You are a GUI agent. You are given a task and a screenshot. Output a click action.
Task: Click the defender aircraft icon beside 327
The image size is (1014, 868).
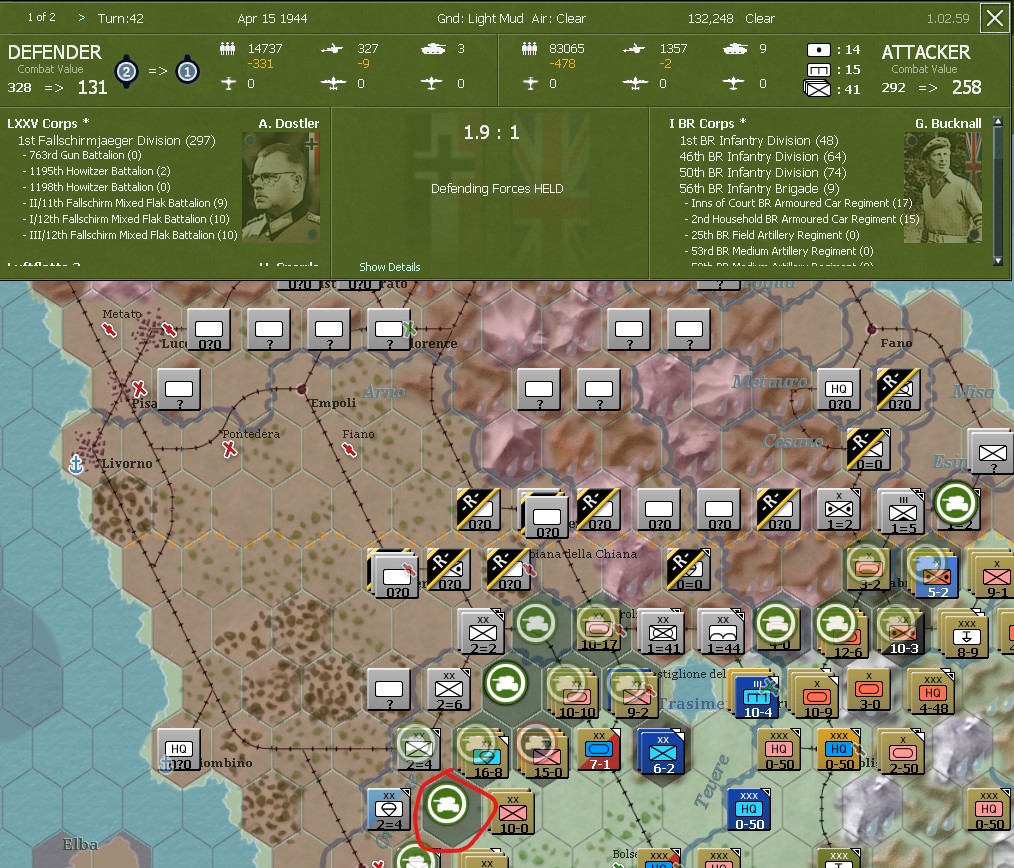point(332,49)
